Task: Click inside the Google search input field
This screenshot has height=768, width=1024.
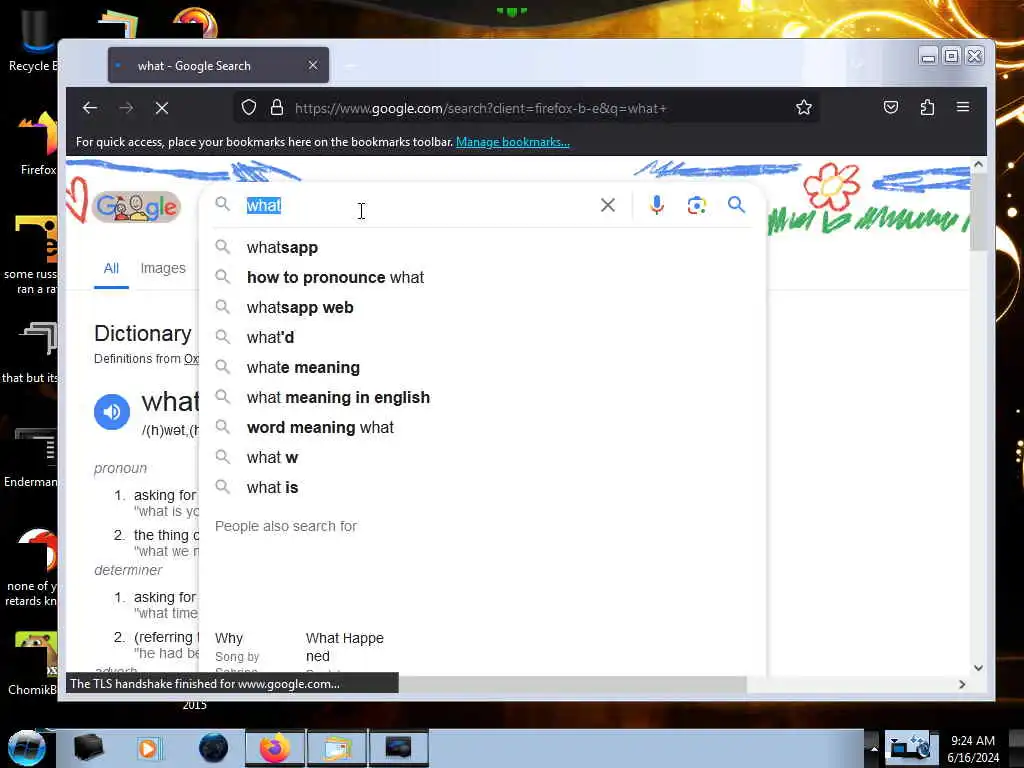Action: 418,206
